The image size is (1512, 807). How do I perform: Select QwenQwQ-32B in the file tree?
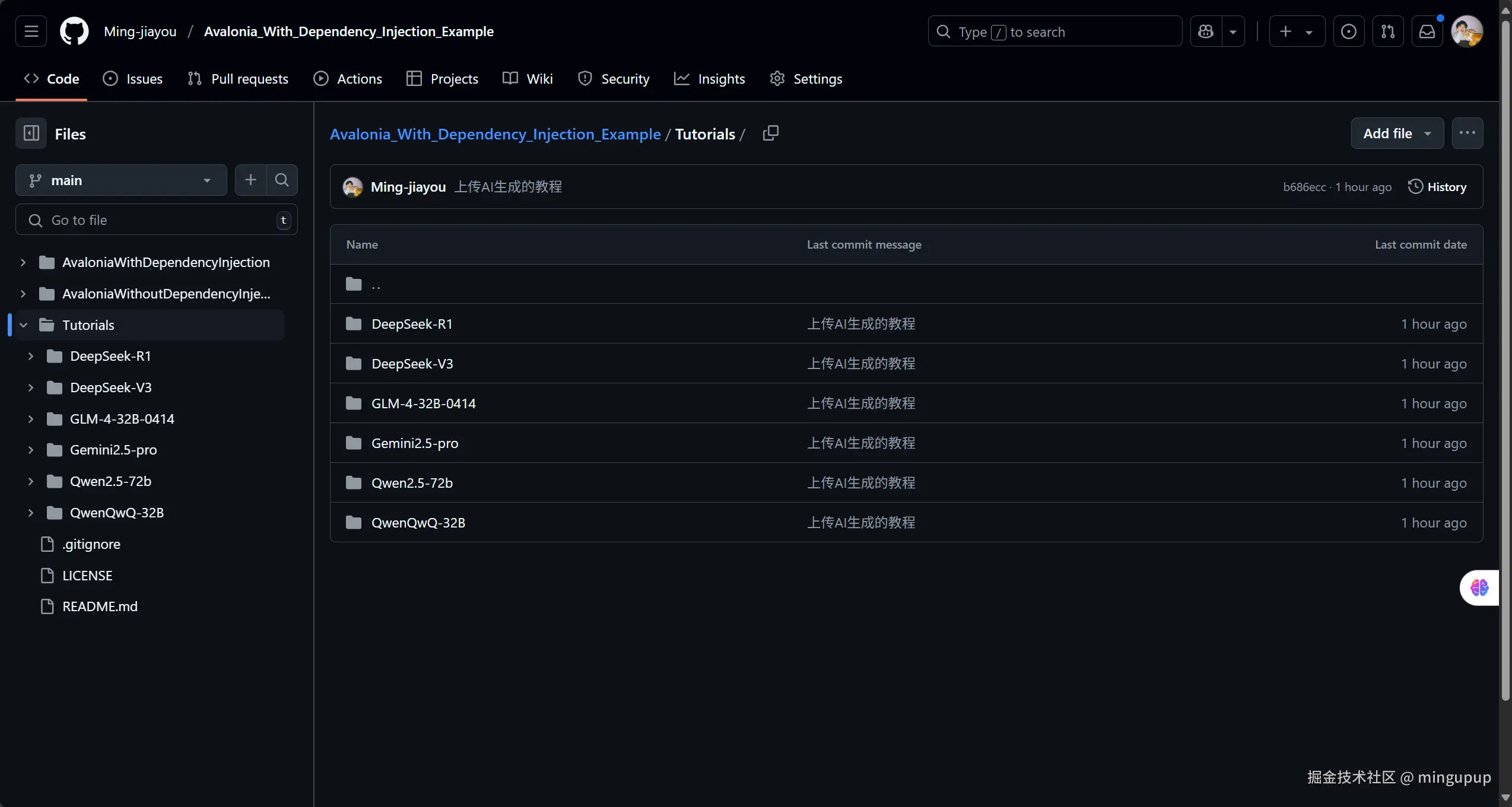point(117,512)
